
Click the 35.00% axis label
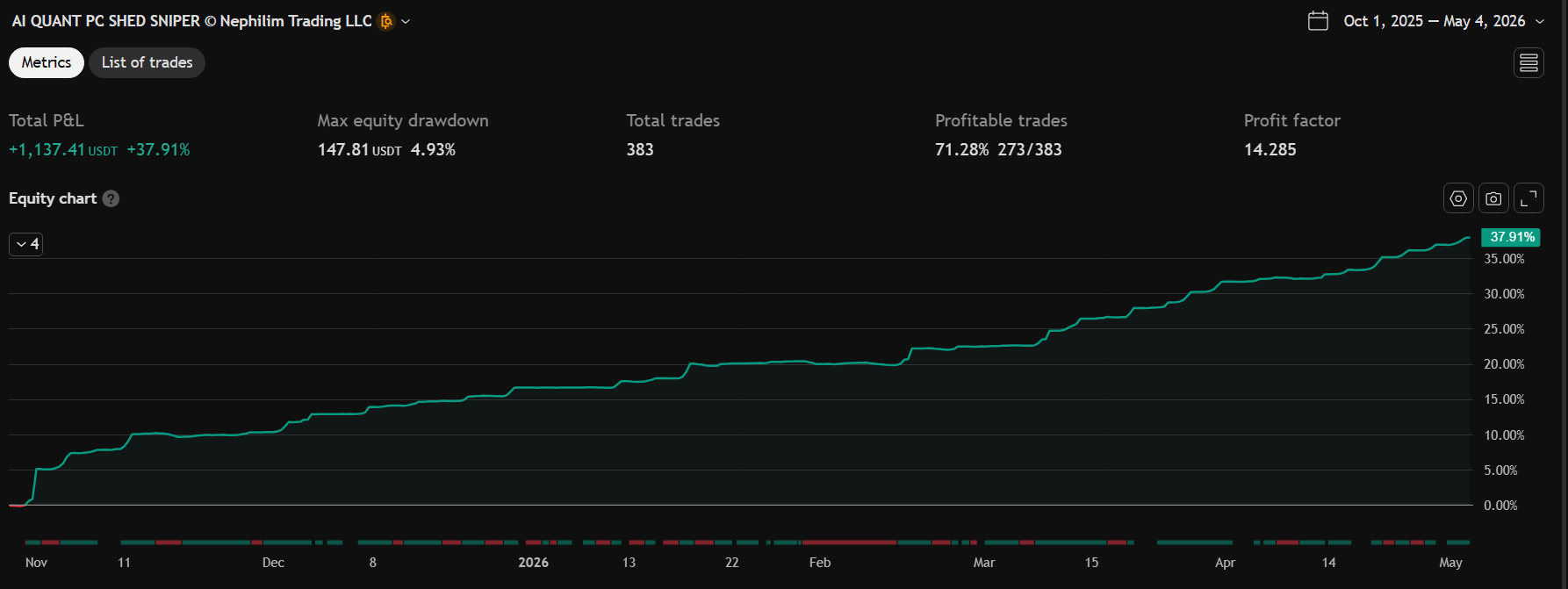click(x=1504, y=259)
